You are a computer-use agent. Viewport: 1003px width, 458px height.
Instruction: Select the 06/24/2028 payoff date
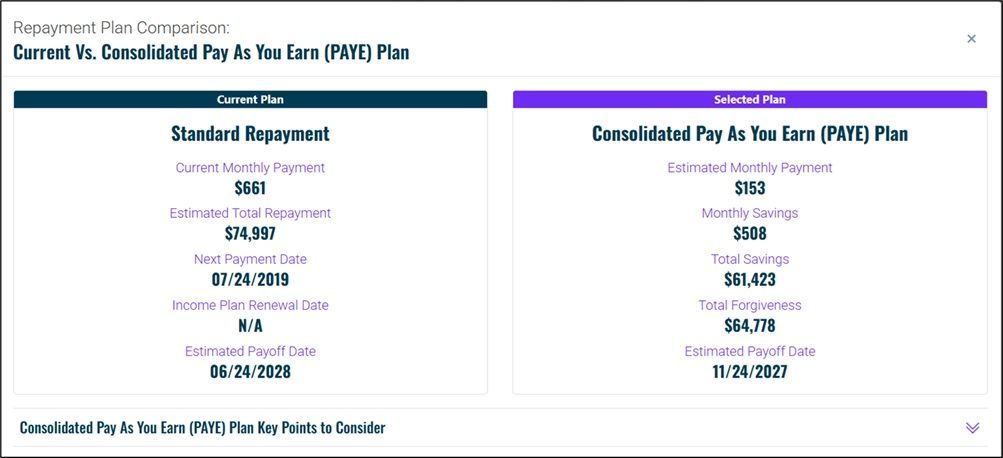tap(250, 372)
